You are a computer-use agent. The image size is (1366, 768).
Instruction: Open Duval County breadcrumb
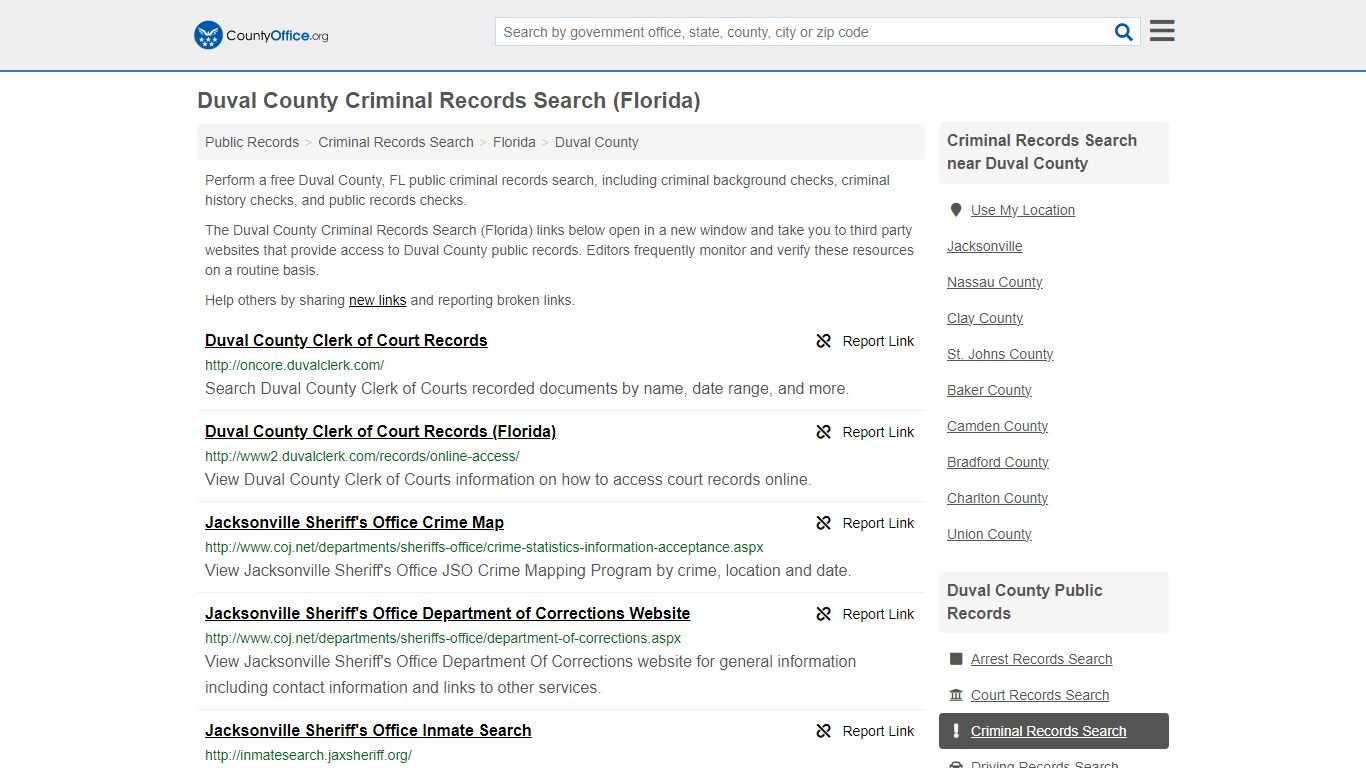[x=596, y=142]
